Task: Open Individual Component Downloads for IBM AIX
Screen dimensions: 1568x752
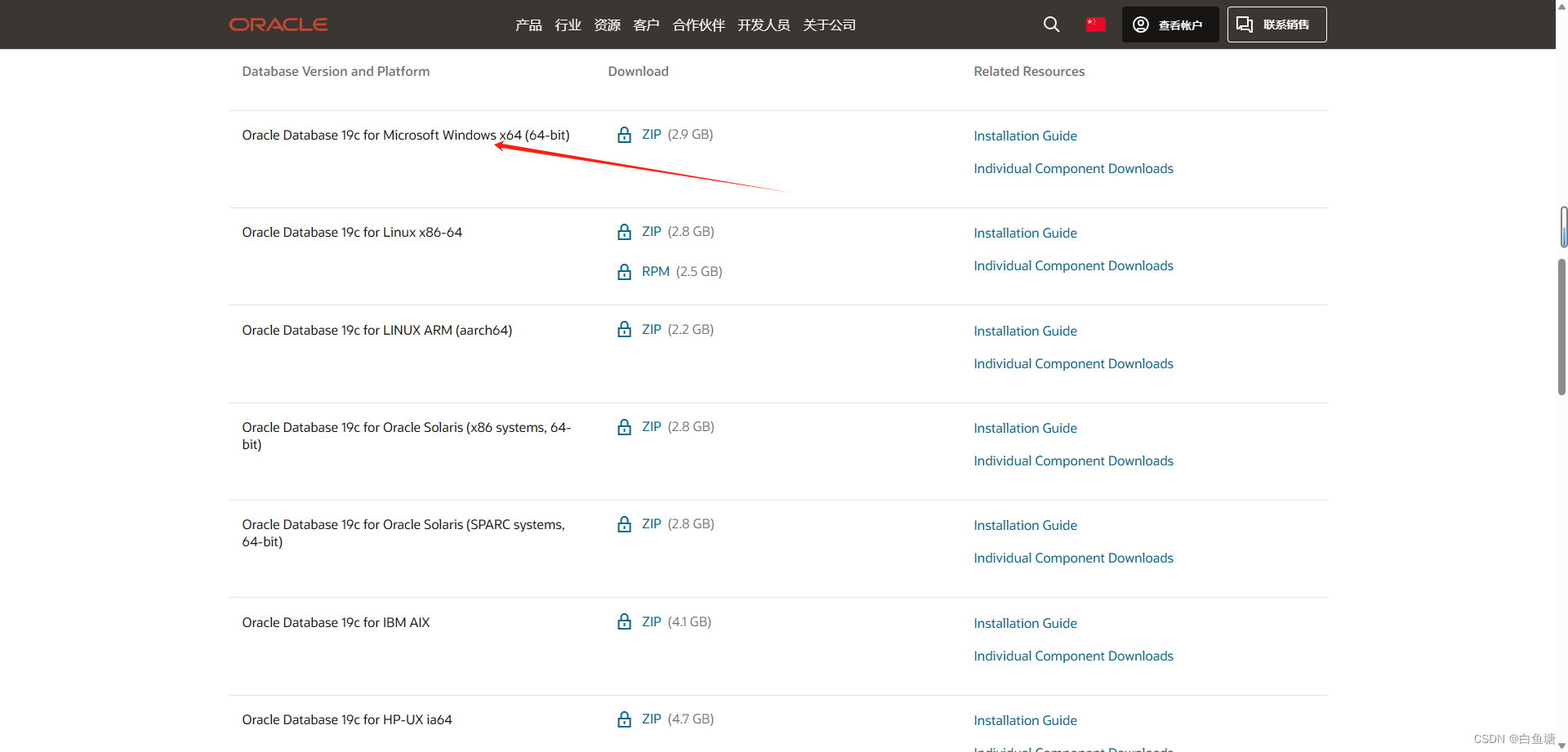Action: pos(1073,656)
